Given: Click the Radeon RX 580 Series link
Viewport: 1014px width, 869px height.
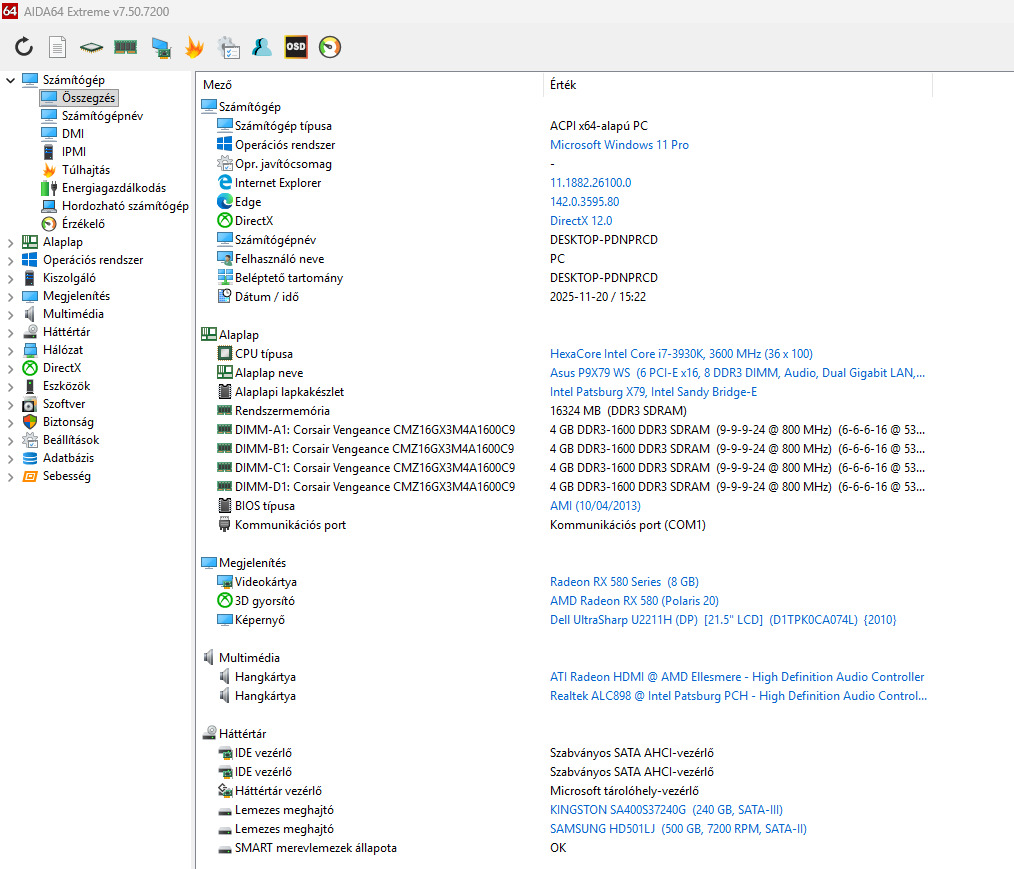Looking at the screenshot, I should pos(624,582).
